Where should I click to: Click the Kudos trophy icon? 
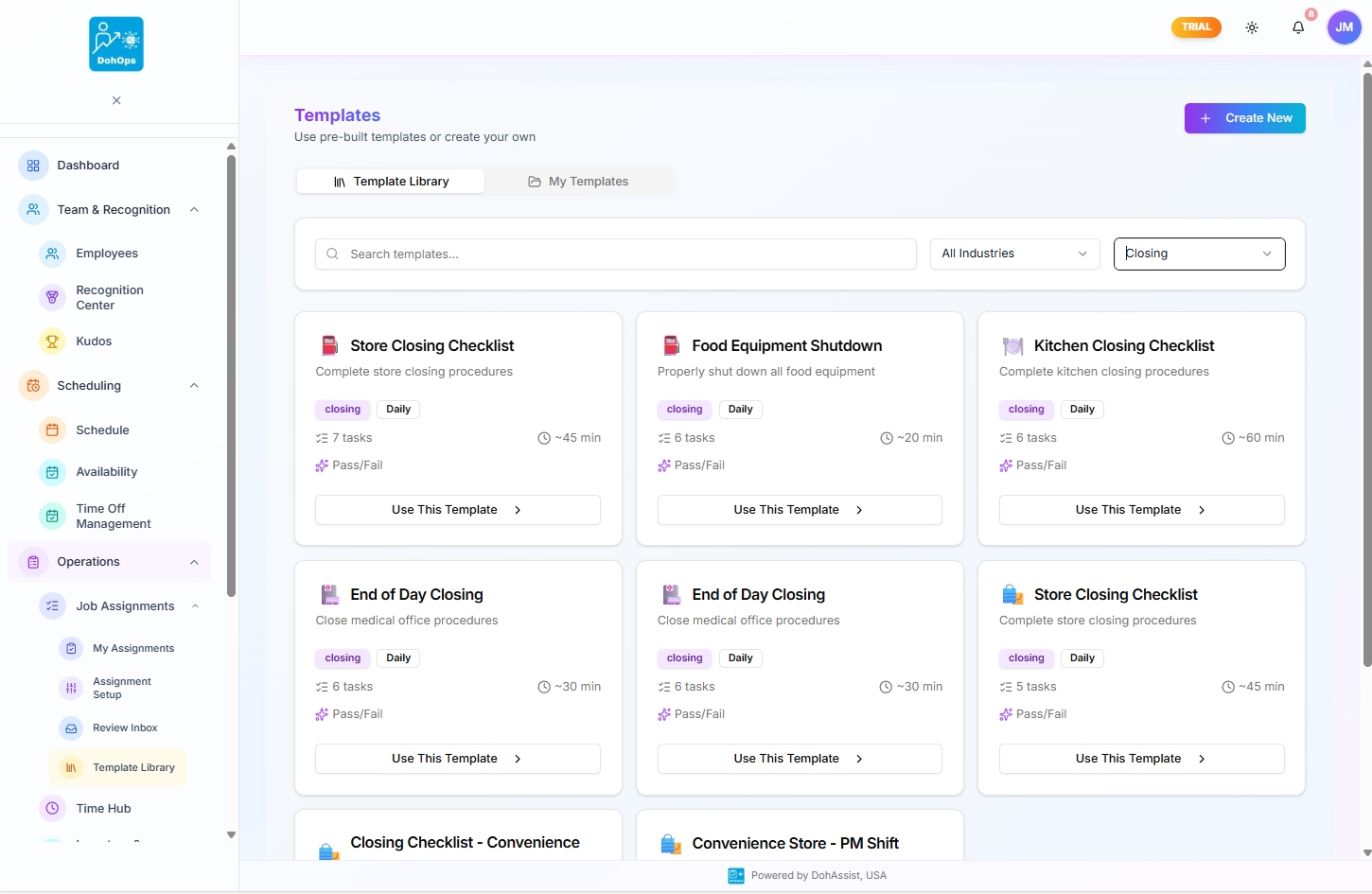pos(52,341)
